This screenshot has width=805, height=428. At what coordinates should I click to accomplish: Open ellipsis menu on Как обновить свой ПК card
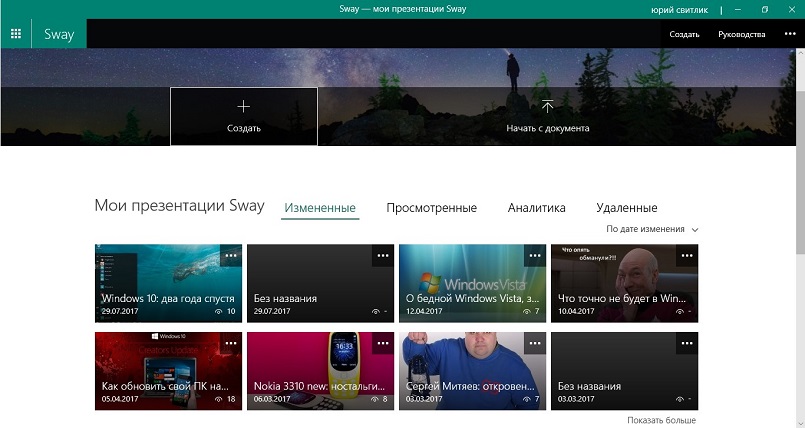click(x=231, y=343)
